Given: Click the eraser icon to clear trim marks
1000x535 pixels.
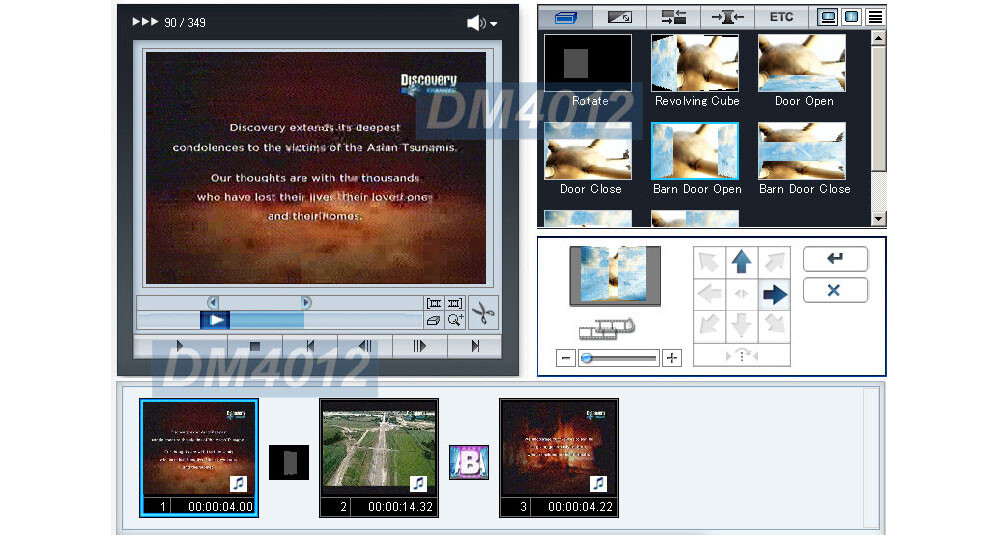Looking at the screenshot, I should coord(434,320).
